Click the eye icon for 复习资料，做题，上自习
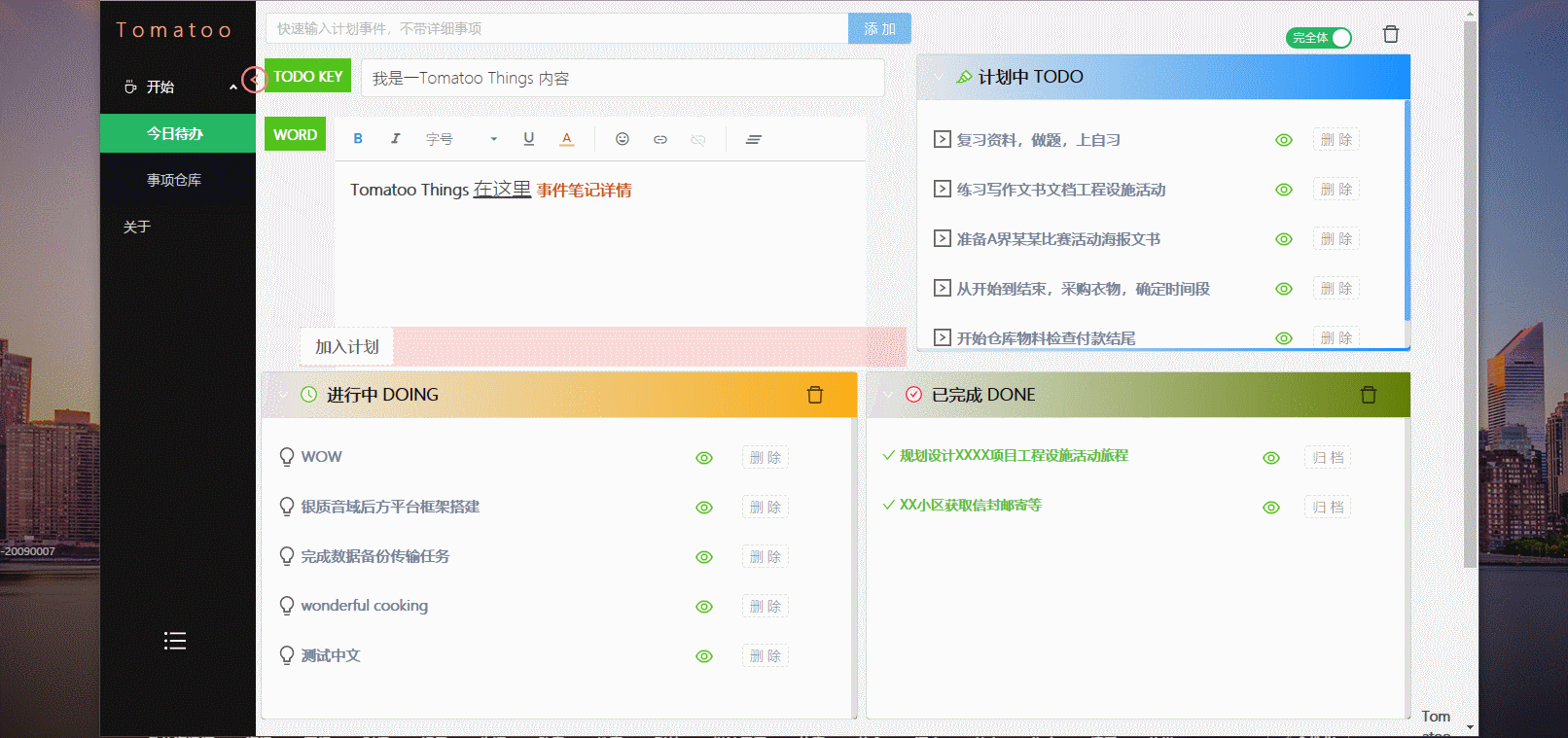 pyautogui.click(x=1284, y=140)
